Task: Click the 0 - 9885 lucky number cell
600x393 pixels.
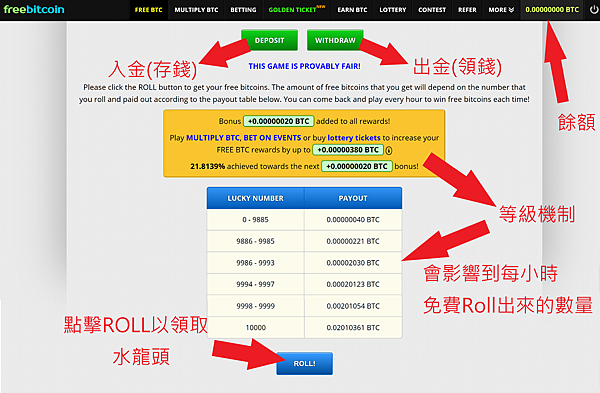Action: [x=256, y=220]
